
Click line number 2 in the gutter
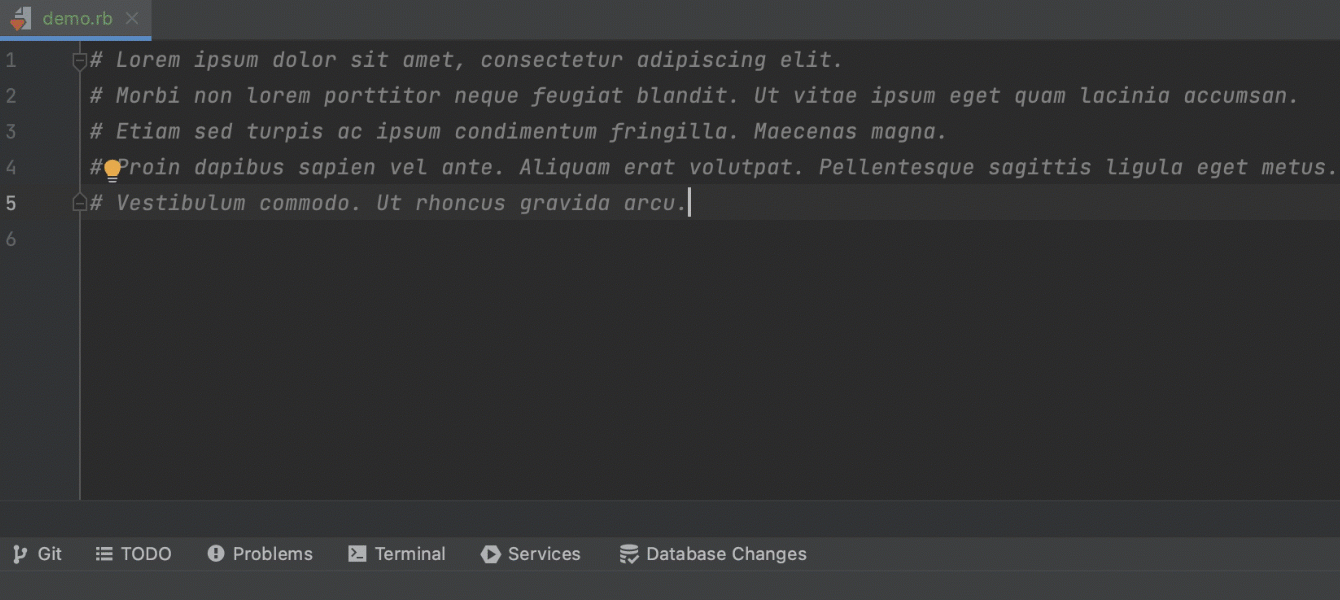(11, 96)
